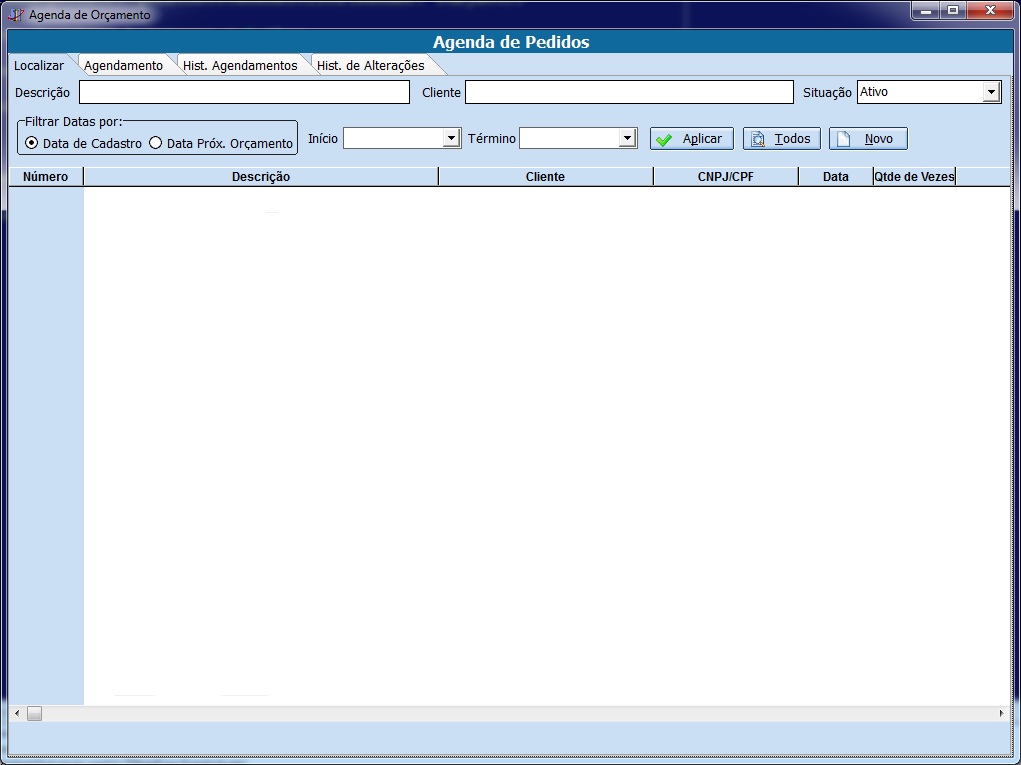Click the Todos search button
The width and height of the screenshot is (1021, 765).
pyautogui.click(x=781, y=139)
